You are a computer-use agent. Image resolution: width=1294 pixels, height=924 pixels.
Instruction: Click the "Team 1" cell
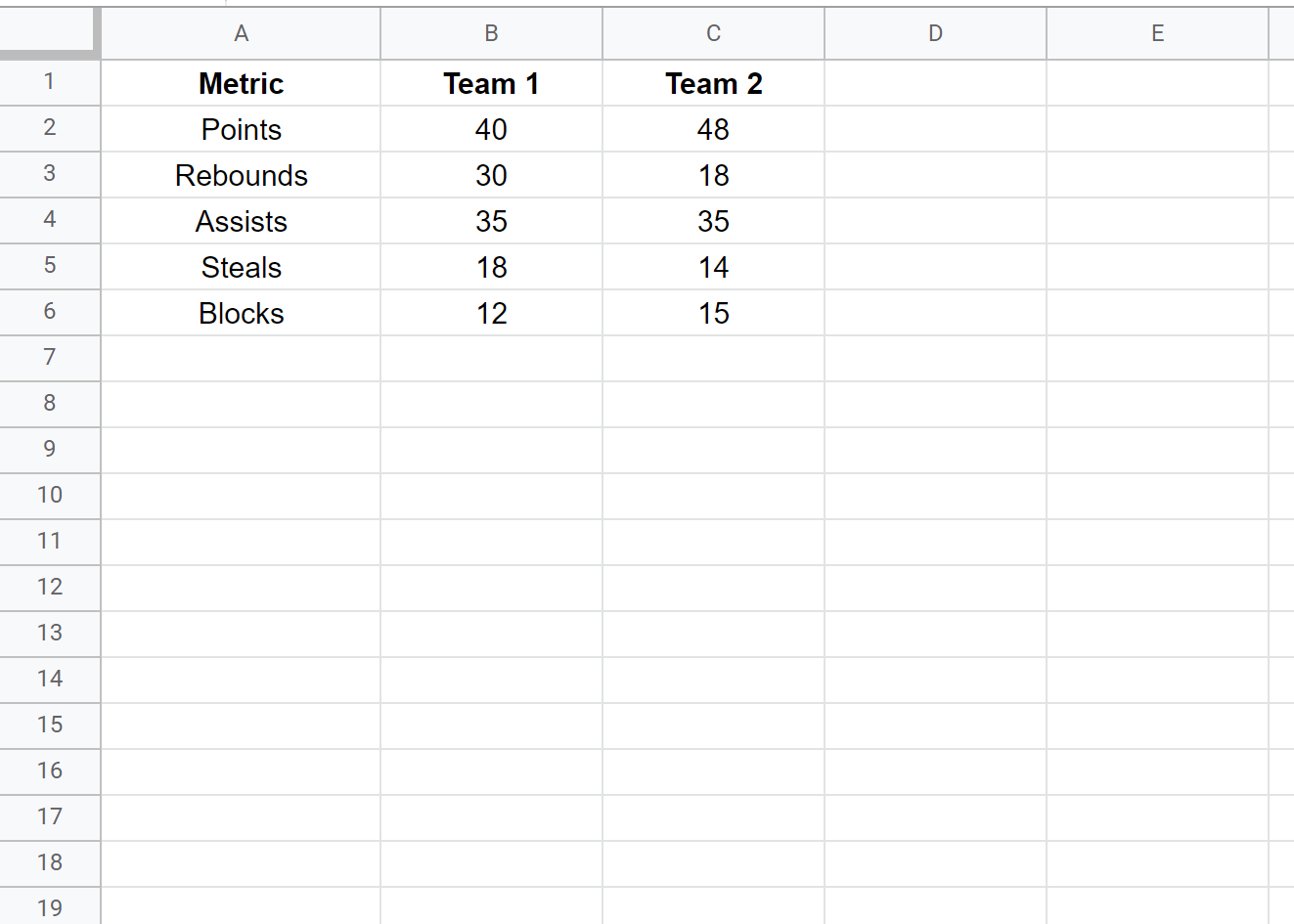[491, 84]
